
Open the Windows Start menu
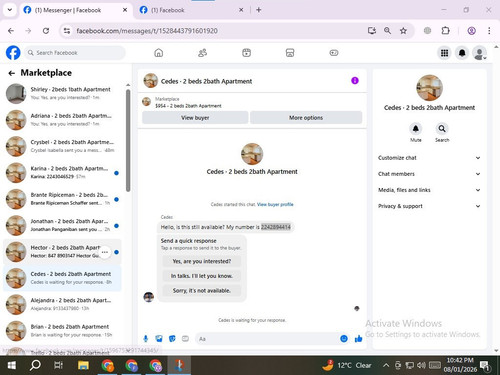(12, 365)
